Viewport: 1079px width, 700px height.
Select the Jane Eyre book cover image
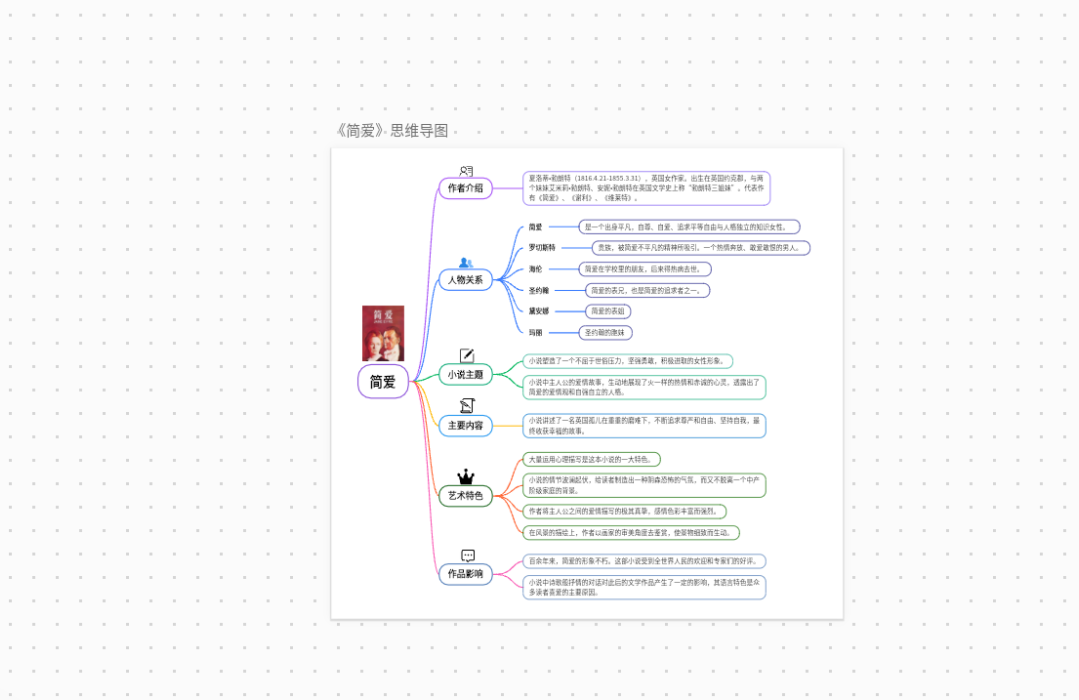(383, 333)
